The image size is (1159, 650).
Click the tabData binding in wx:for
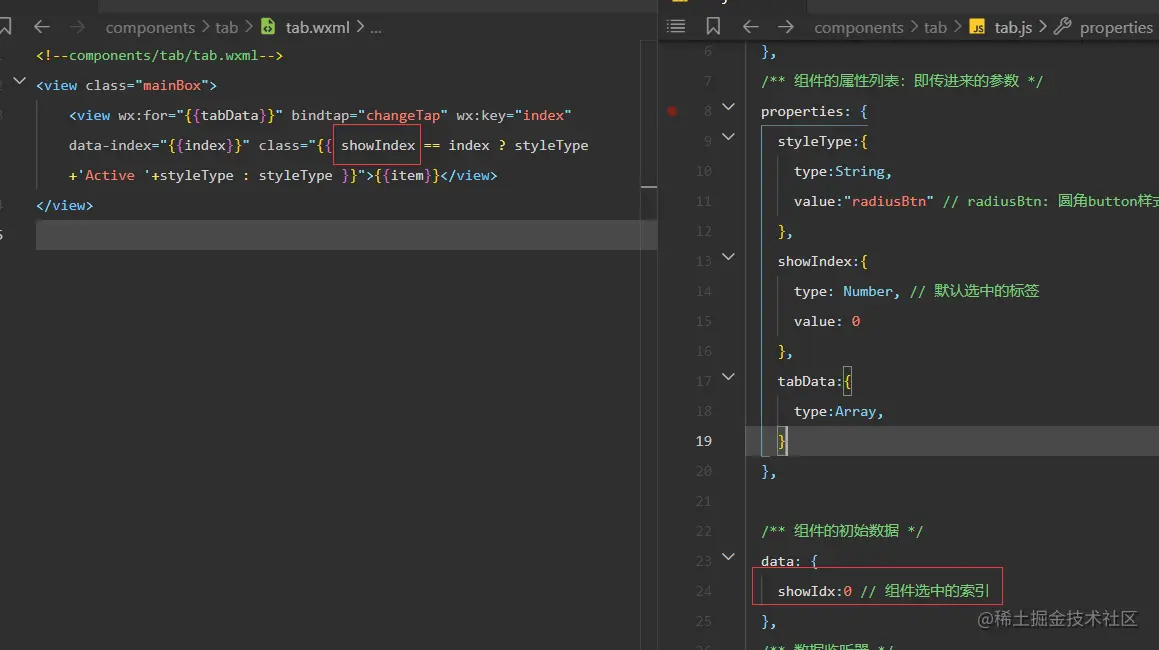(230, 115)
